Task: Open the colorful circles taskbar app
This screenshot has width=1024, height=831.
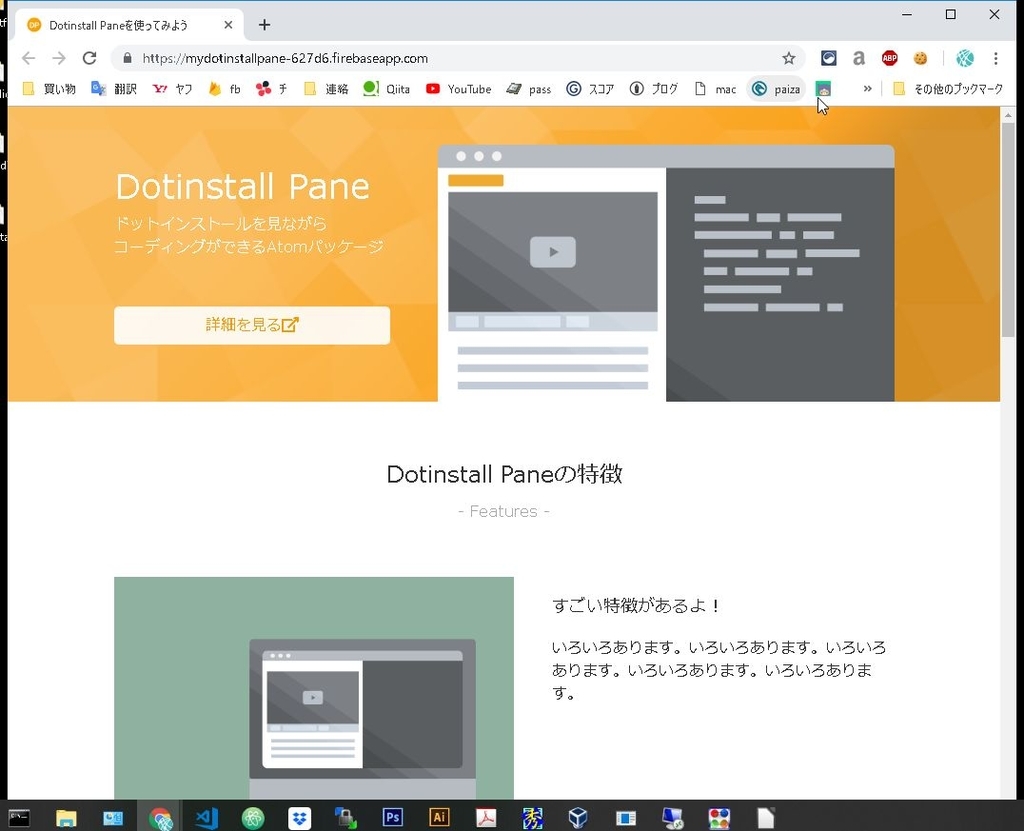Action: (719, 817)
